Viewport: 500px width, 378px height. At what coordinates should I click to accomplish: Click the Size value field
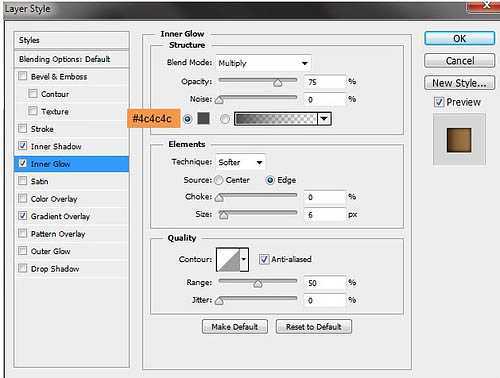(324, 215)
